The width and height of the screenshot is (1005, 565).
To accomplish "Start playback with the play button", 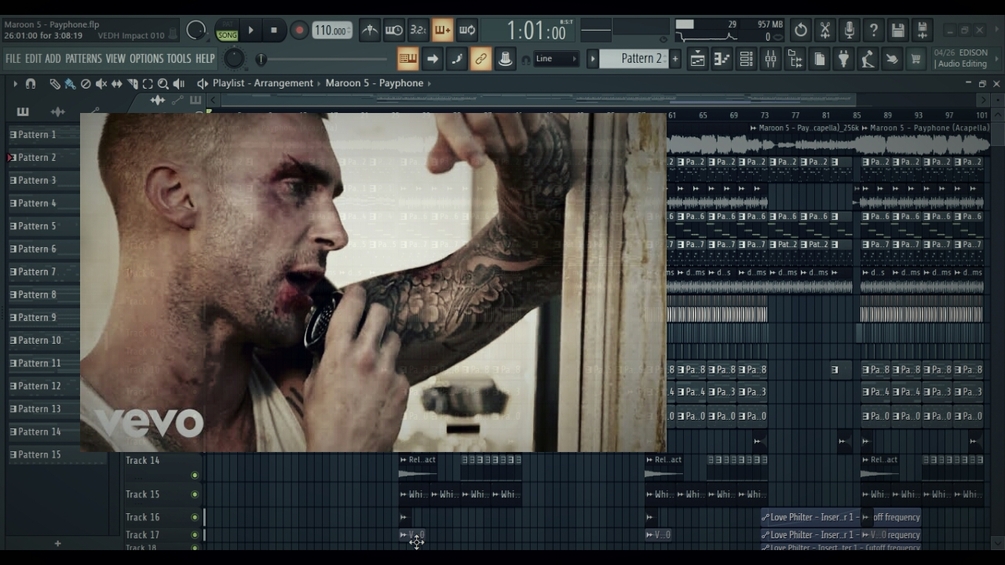I will pos(251,30).
